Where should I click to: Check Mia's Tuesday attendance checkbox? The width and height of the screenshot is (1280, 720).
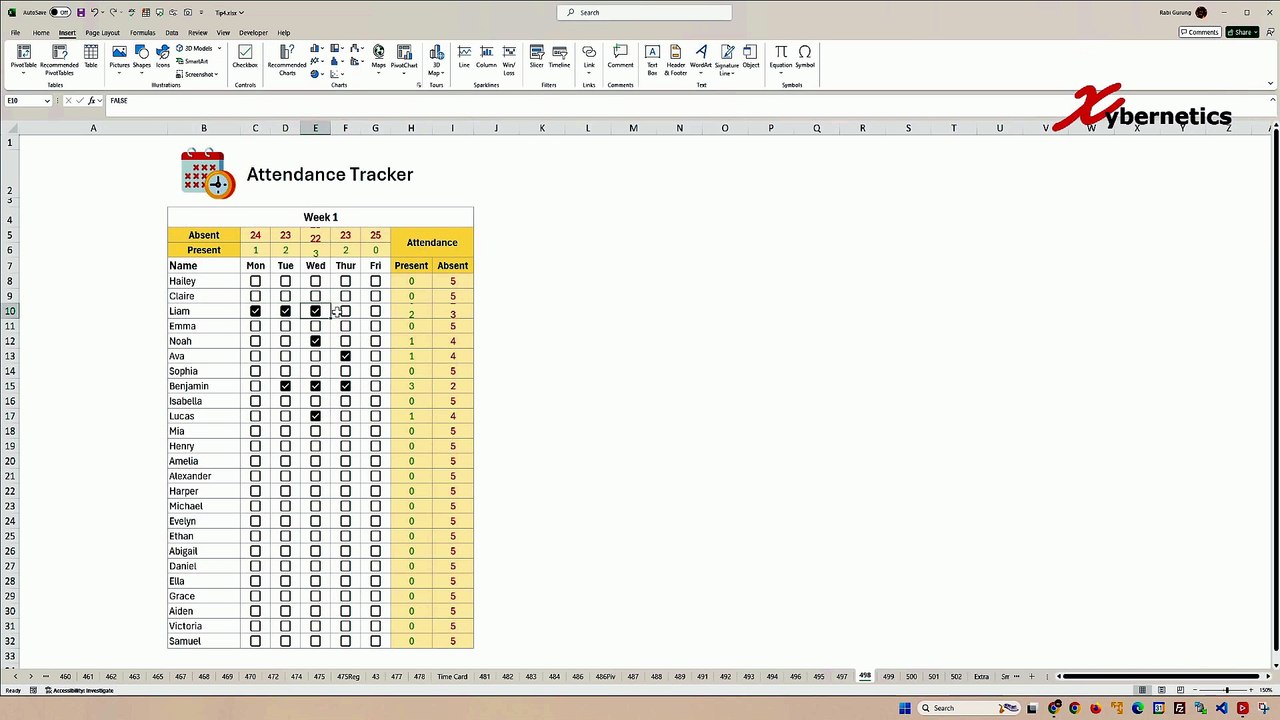(x=285, y=431)
